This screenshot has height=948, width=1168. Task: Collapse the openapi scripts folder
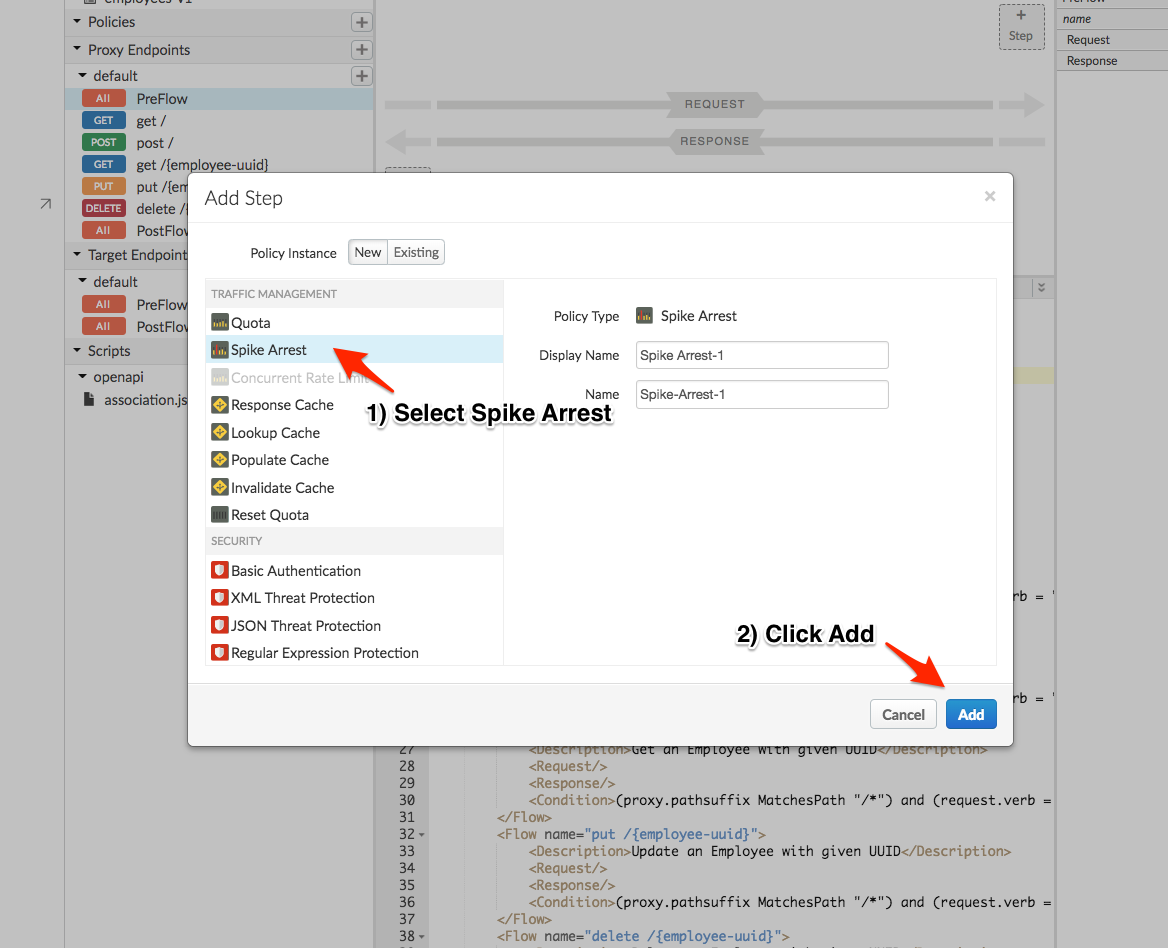[82, 376]
